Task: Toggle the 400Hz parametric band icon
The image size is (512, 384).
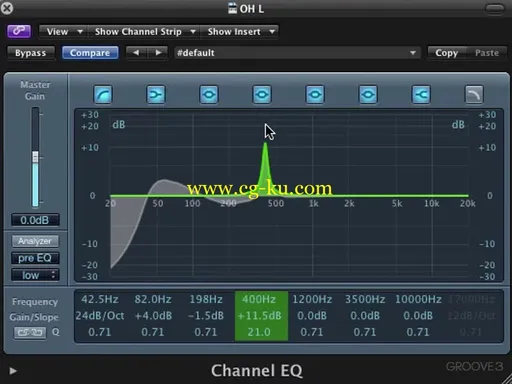Action: pos(262,95)
